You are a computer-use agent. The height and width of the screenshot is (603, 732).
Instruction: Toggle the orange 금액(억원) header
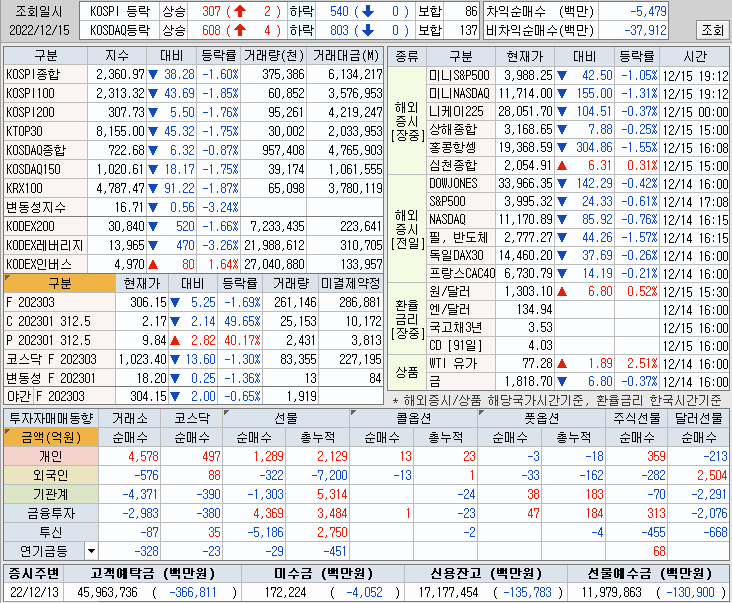click(x=51, y=437)
